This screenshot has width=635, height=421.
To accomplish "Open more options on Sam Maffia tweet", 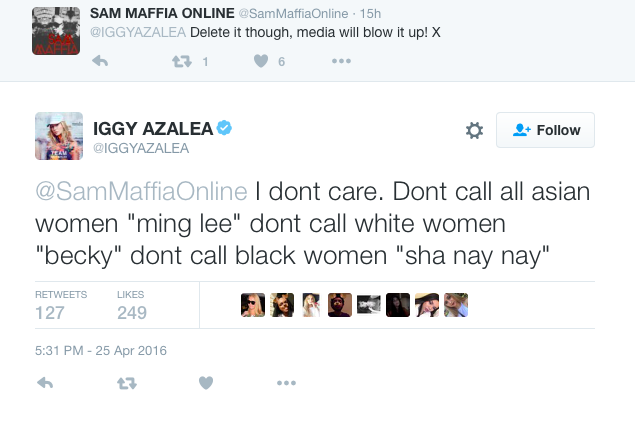I will (x=341, y=61).
